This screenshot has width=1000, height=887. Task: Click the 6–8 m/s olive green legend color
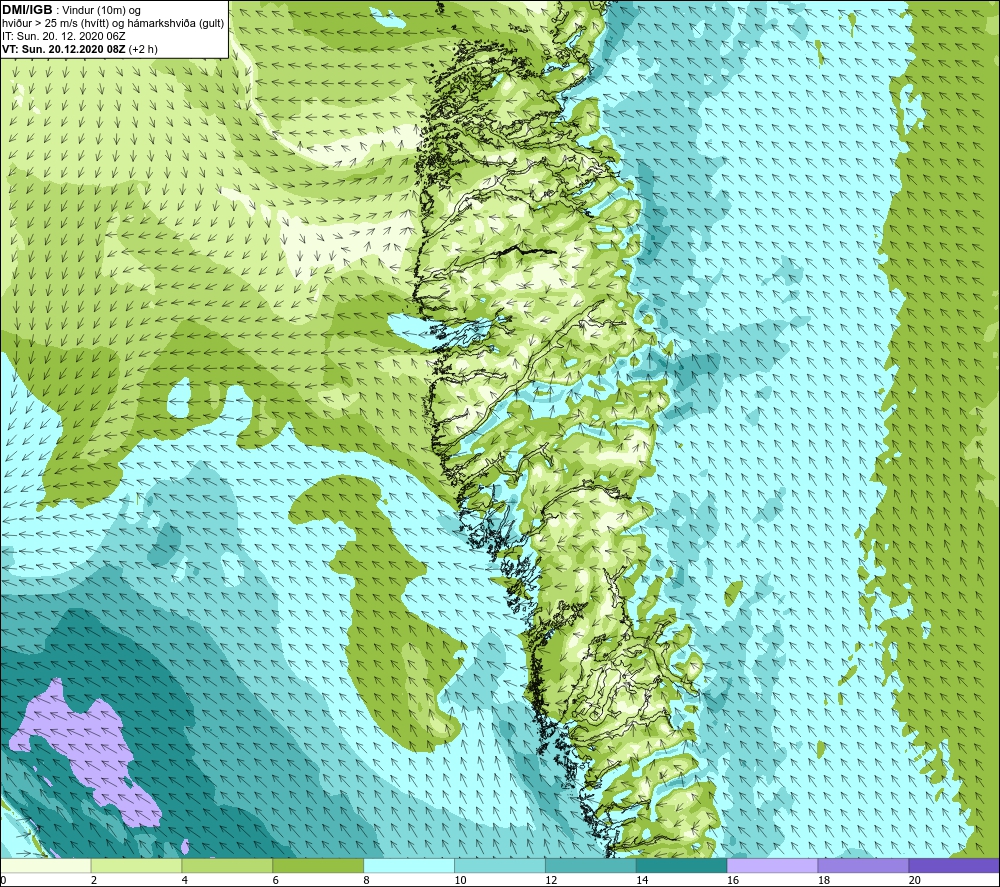point(318,865)
